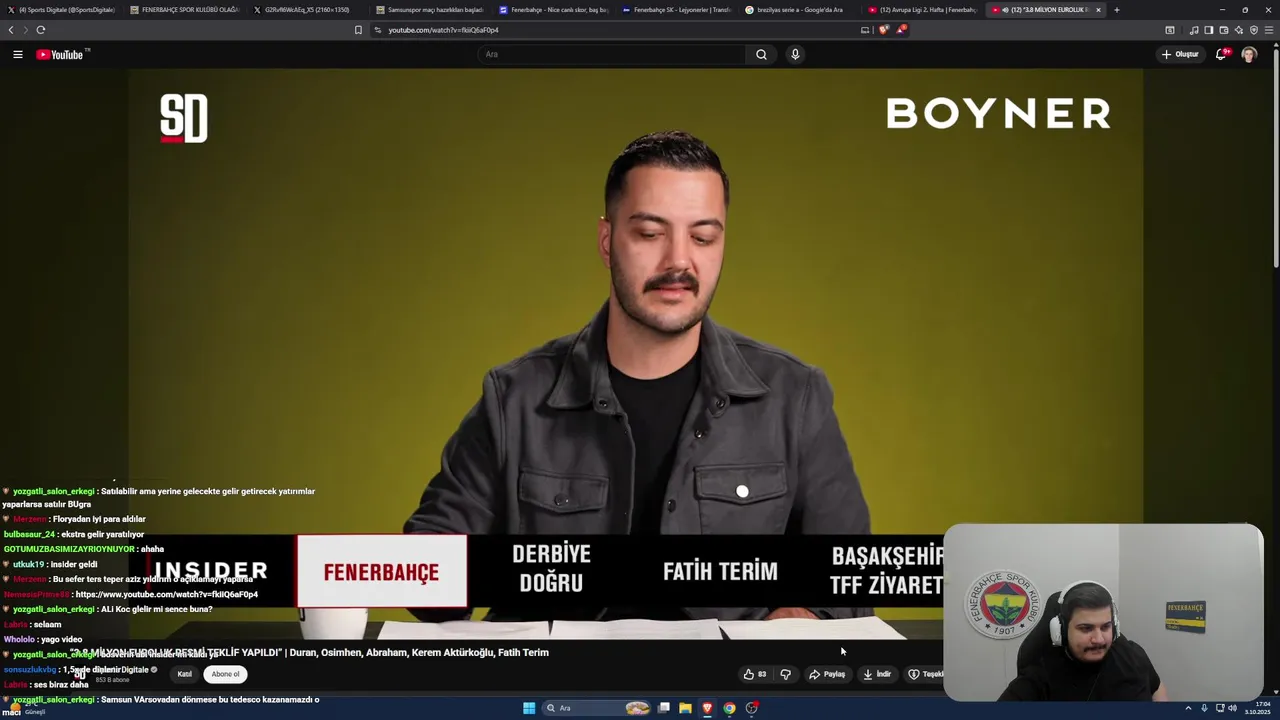Screen dimensions: 1280x720
Task: Reload the page with refresh icon
Action: pos(41,30)
